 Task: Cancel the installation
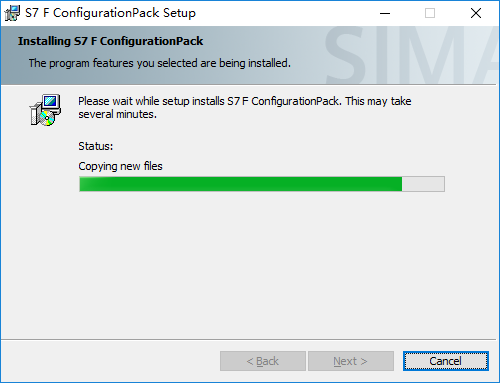point(446,361)
